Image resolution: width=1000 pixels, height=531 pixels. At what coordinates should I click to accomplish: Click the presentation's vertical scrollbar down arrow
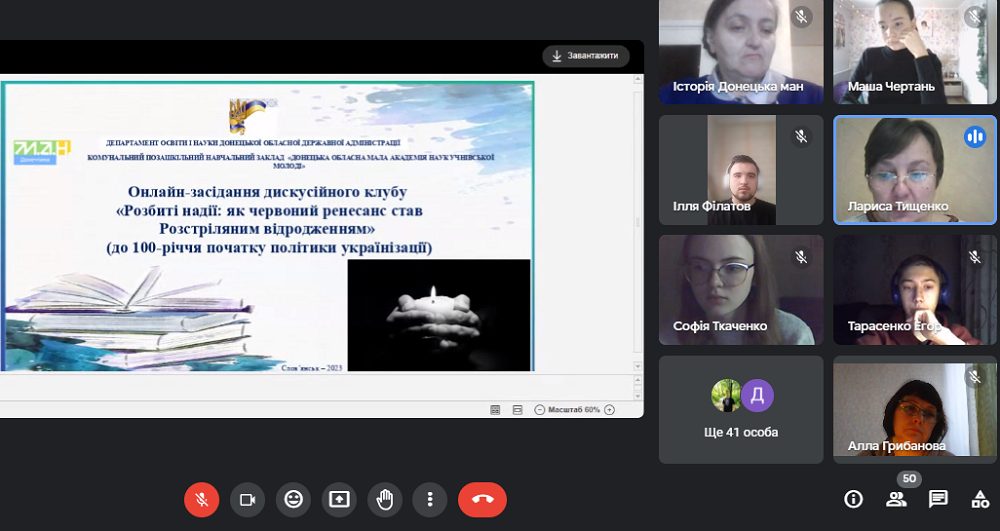637,367
